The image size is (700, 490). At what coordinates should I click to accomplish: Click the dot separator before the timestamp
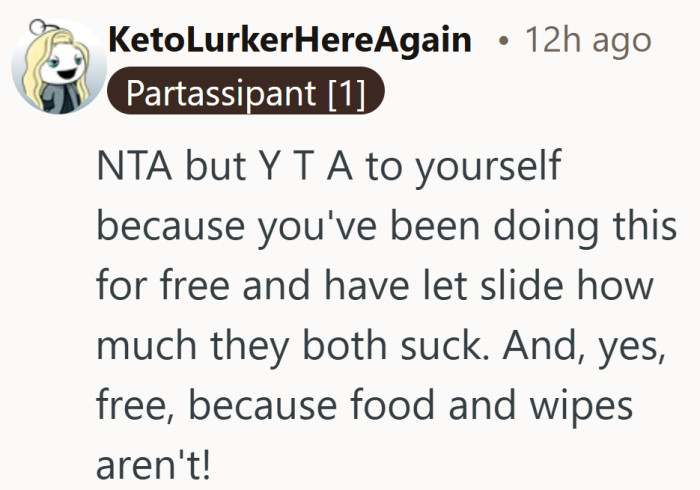[x=504, y=42]
